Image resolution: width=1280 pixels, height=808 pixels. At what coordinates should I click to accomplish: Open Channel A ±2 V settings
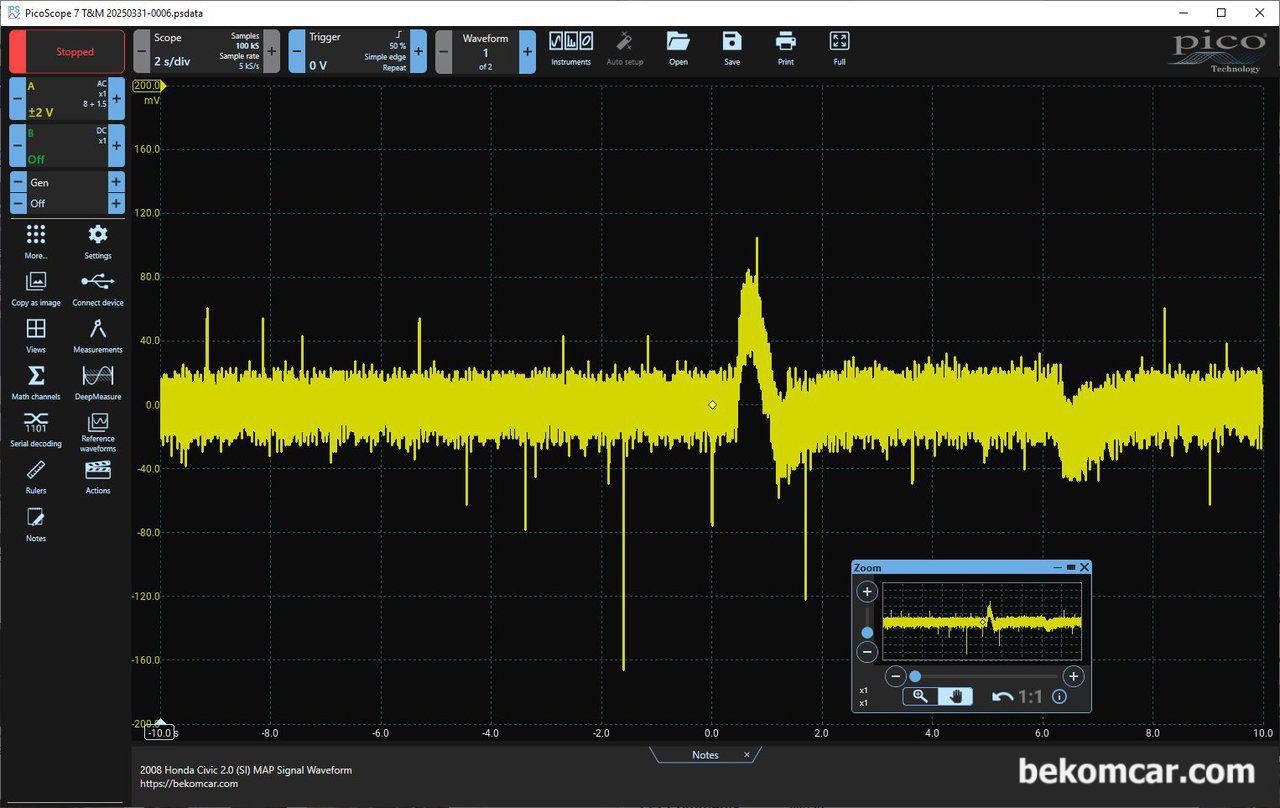tap(67, 99)
